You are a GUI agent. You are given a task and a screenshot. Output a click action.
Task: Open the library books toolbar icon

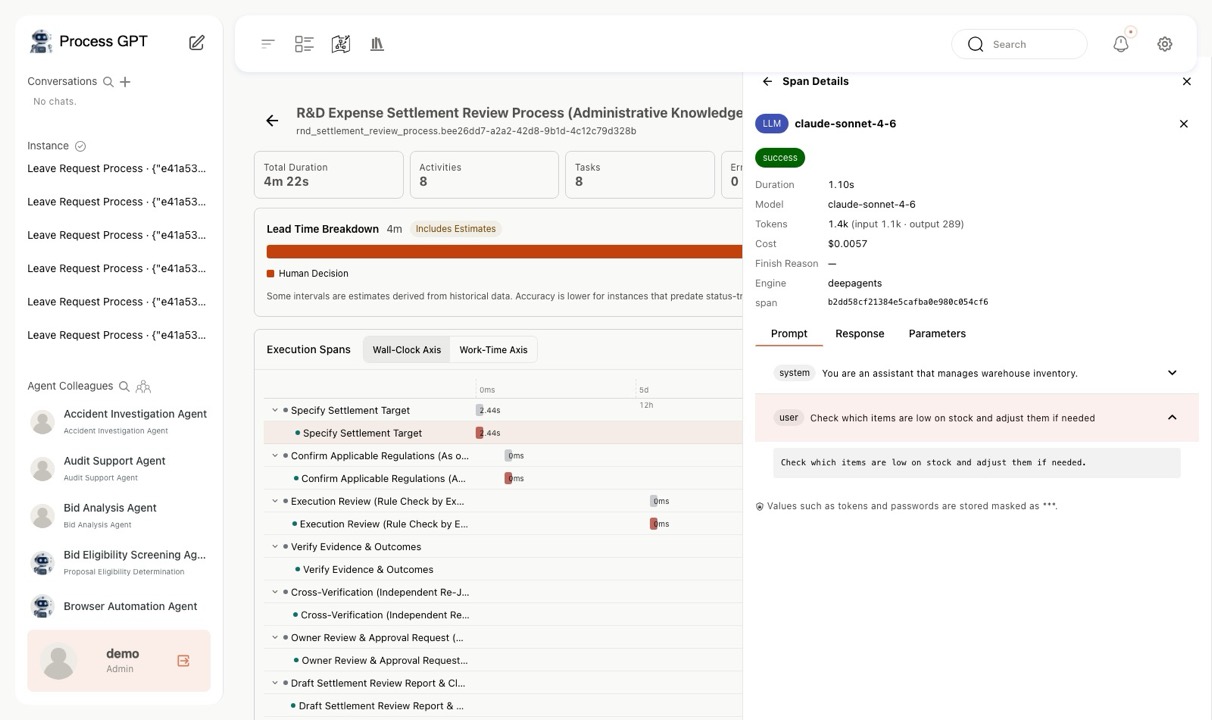[377, 44]
